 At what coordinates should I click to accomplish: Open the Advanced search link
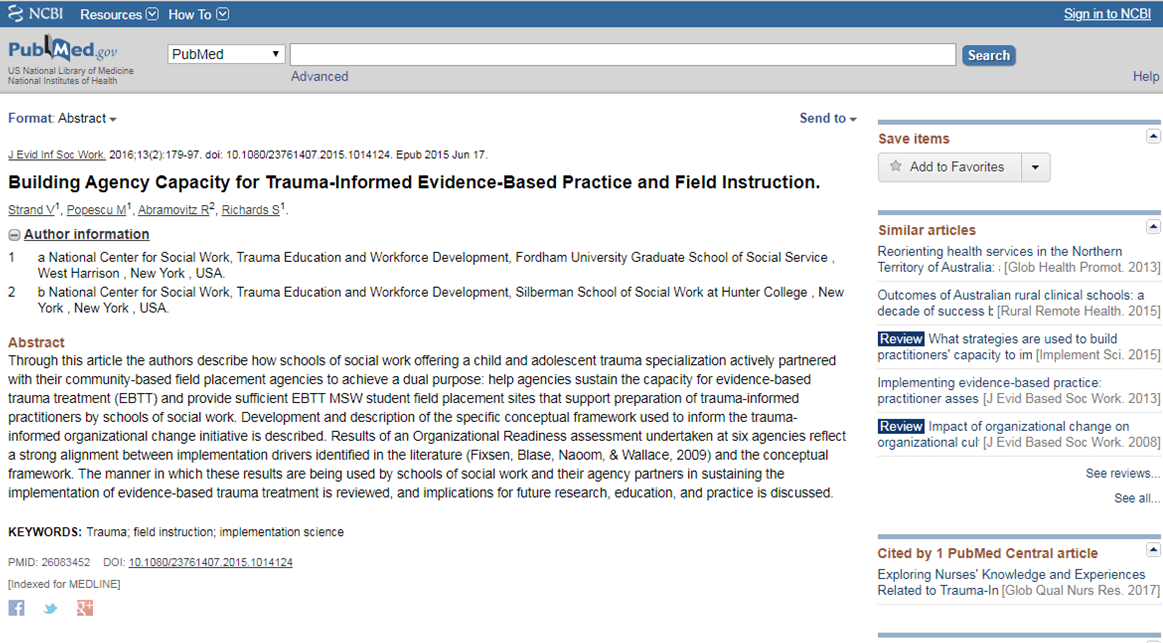319,76
